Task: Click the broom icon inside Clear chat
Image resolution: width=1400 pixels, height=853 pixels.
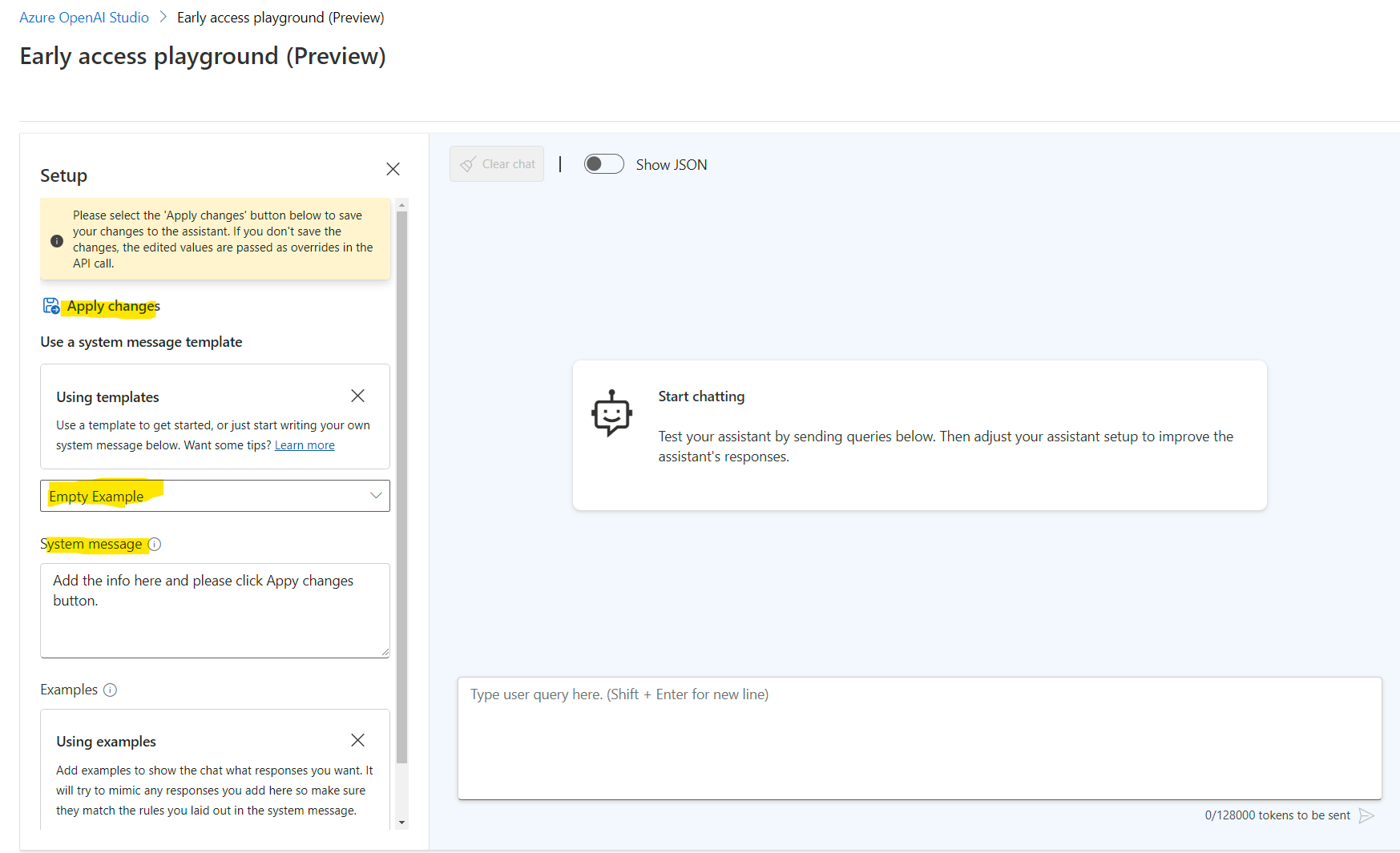Action: [x=468, y=163]
